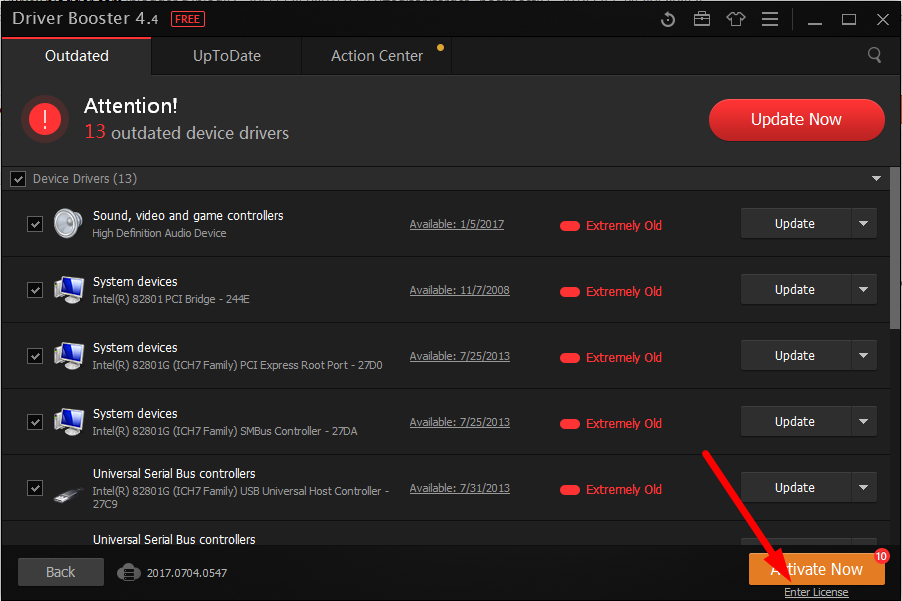902x601 pixels.
Task: Open the Rescue Center restore icon
Action: (x=668, y=20)
